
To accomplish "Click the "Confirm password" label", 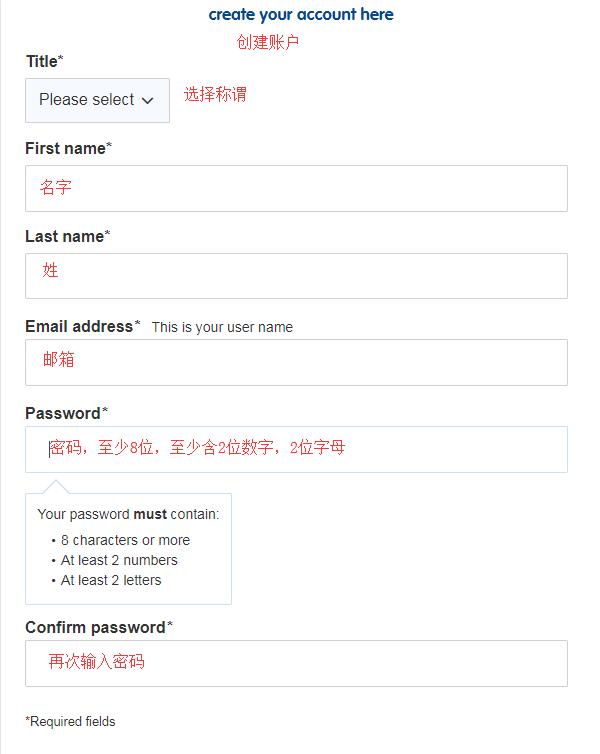I will [96, 628].
